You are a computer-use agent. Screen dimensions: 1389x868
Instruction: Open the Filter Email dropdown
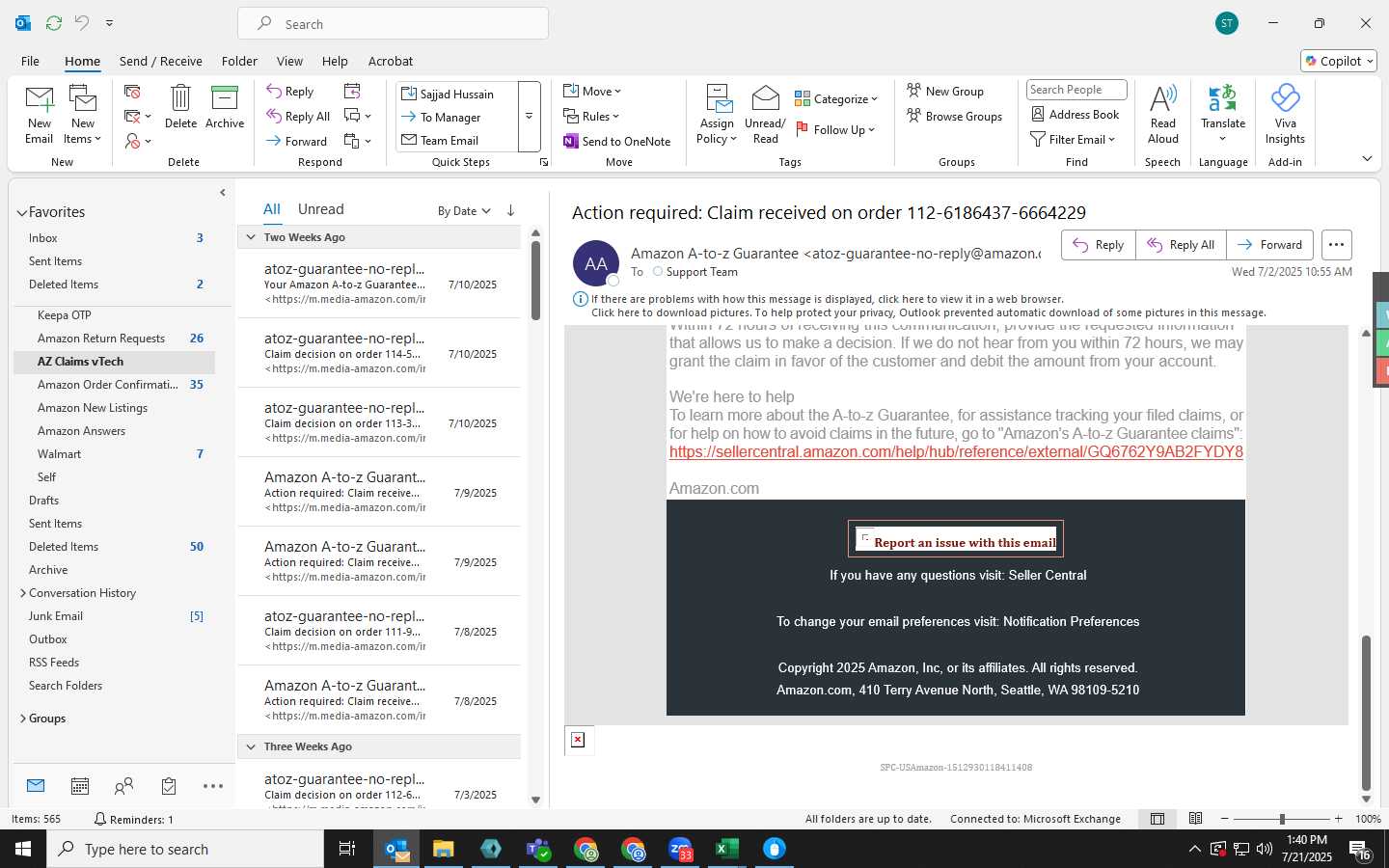tap(1073, 139)
